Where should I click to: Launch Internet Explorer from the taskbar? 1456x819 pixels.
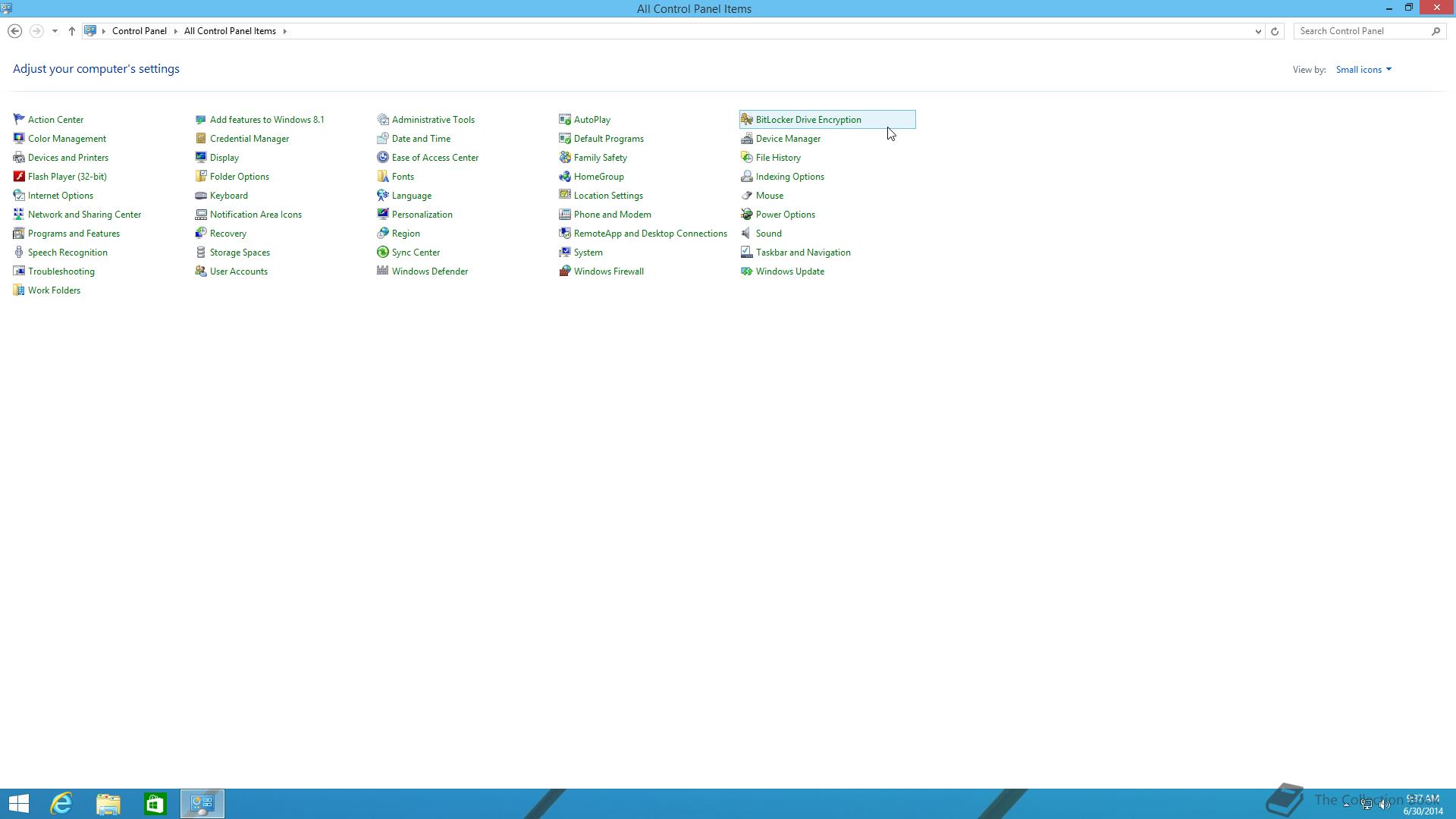tap(61, 804)
